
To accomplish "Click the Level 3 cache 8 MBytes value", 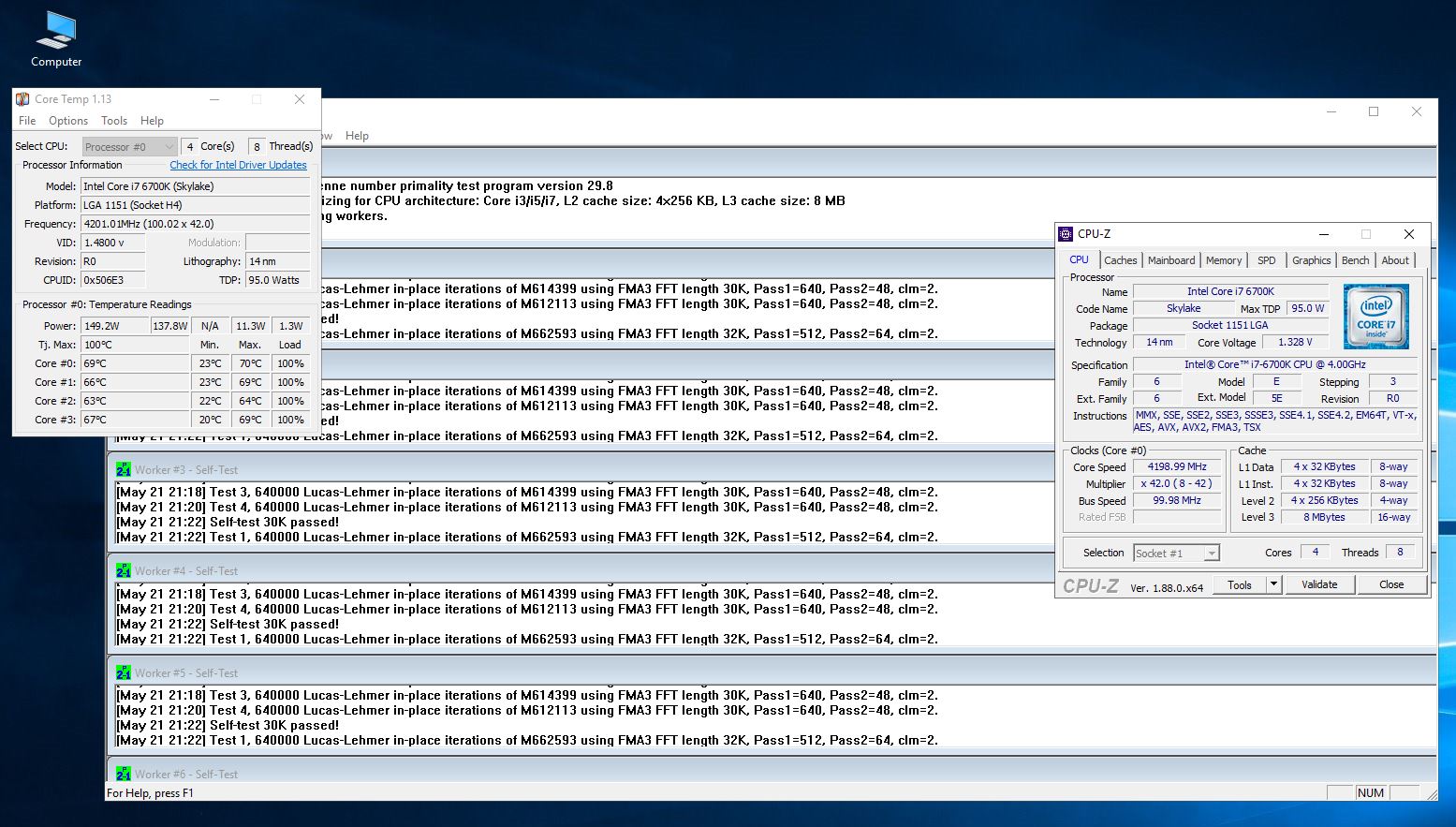I will [1324, 517].
